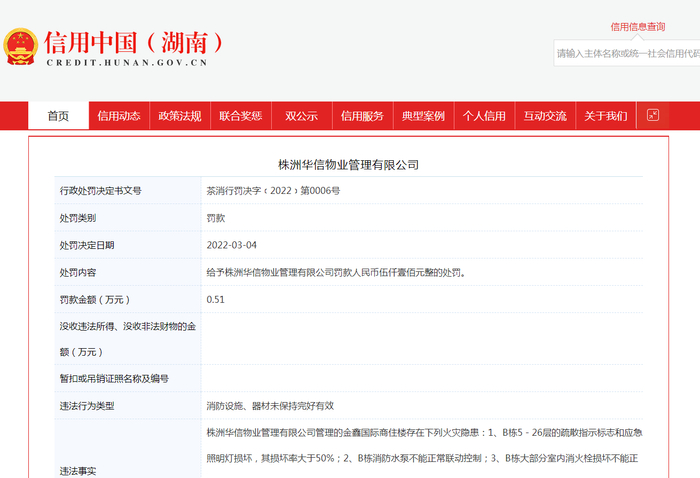Select the penalty content text 给予株洲华信物业…
The width and height of the screenshot is (700, 478).
click(336, 272)
